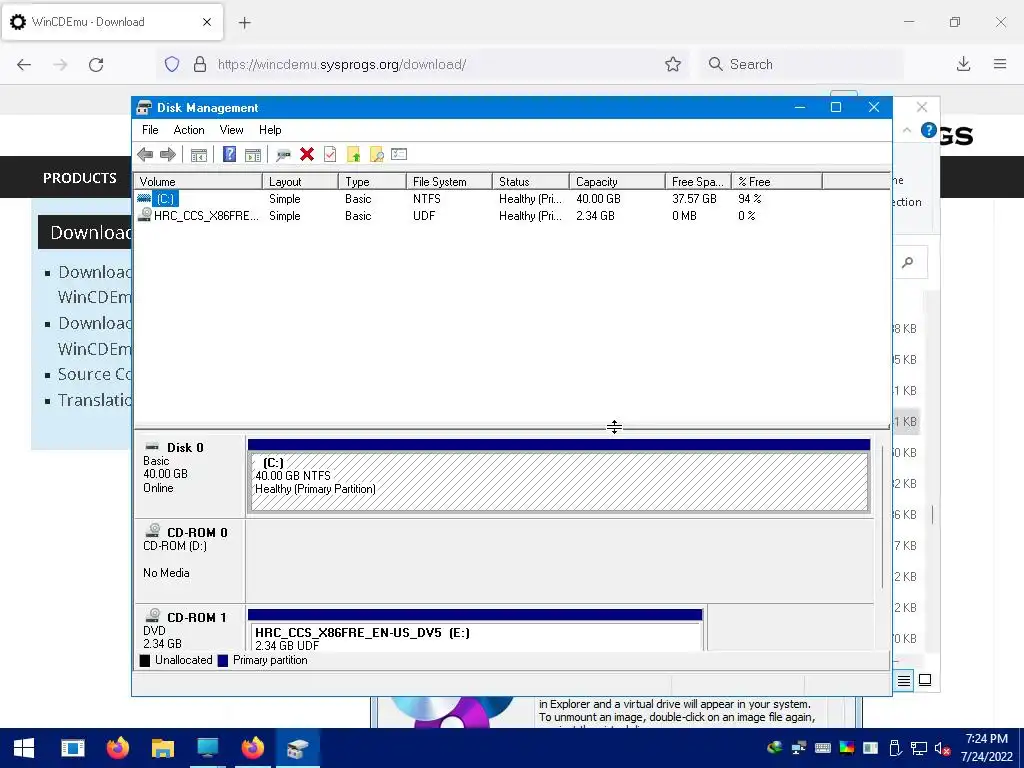The image size is (1024, 768).
Task: Select the HRC_CCS_X86FRE_EN-US_DV5 (E:) partition block
Action: 475,637
